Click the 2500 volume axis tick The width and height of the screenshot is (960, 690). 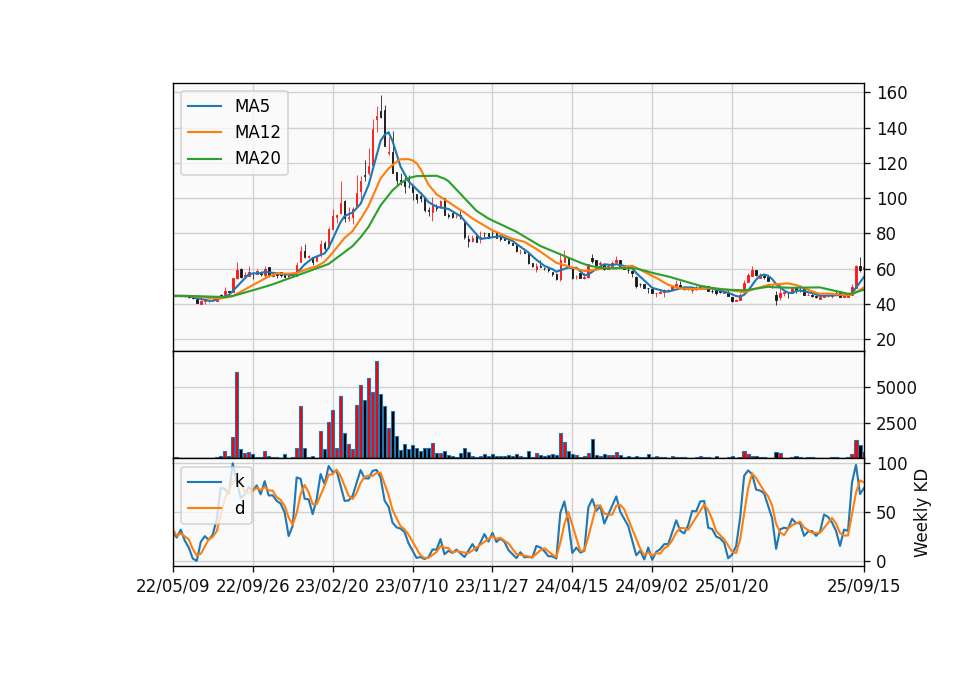point(897,424)
